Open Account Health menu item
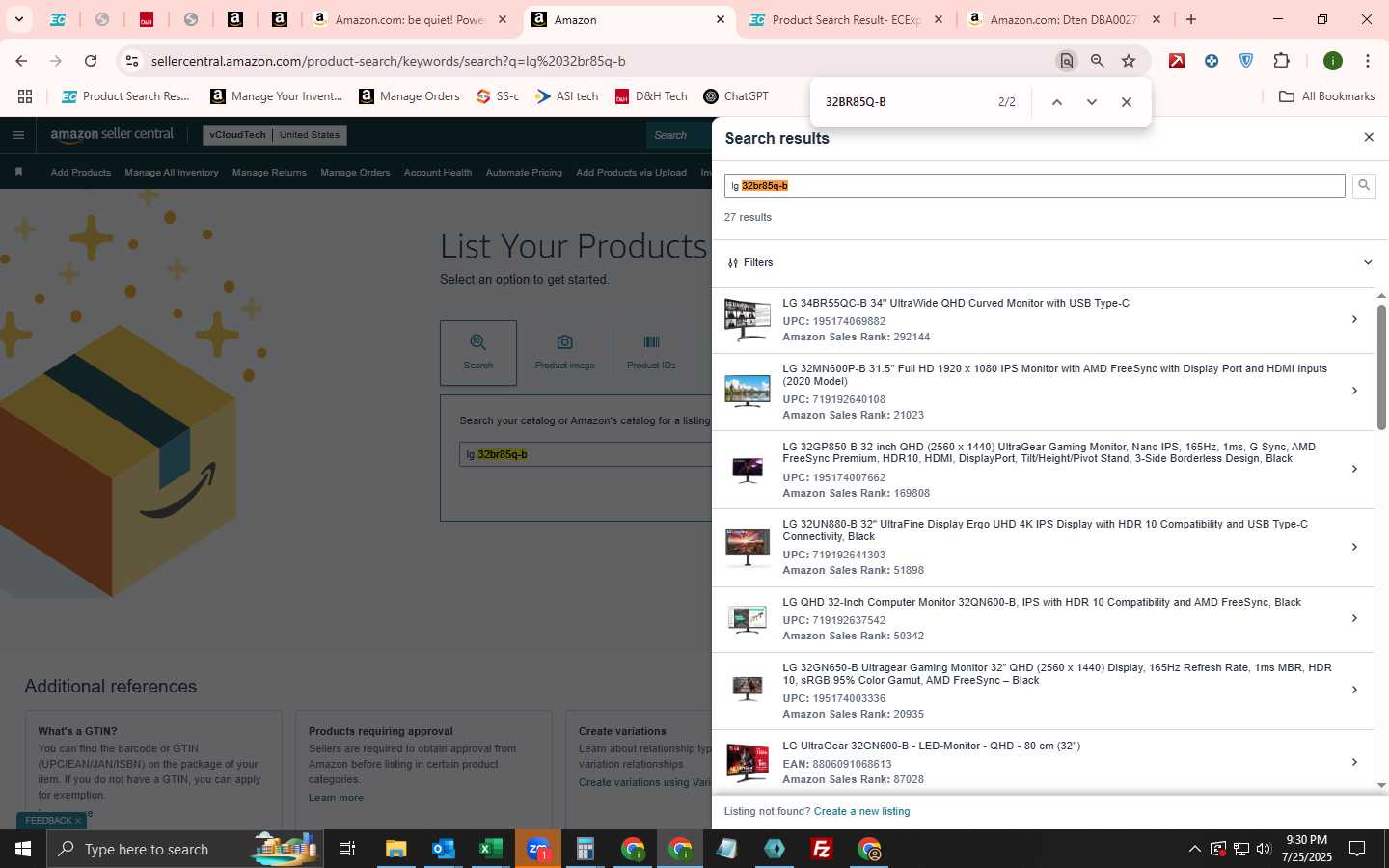This screenshot has height=868, width=1389. pyautogui.click(x=438, y=173)
